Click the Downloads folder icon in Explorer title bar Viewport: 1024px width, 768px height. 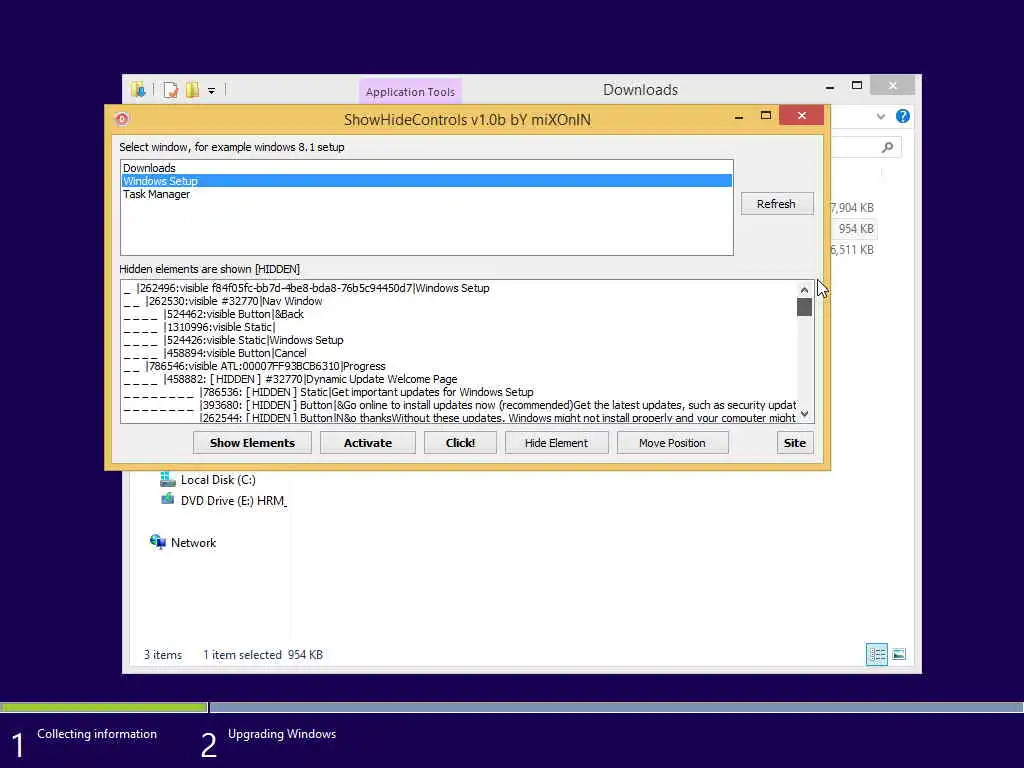(138, 90)
